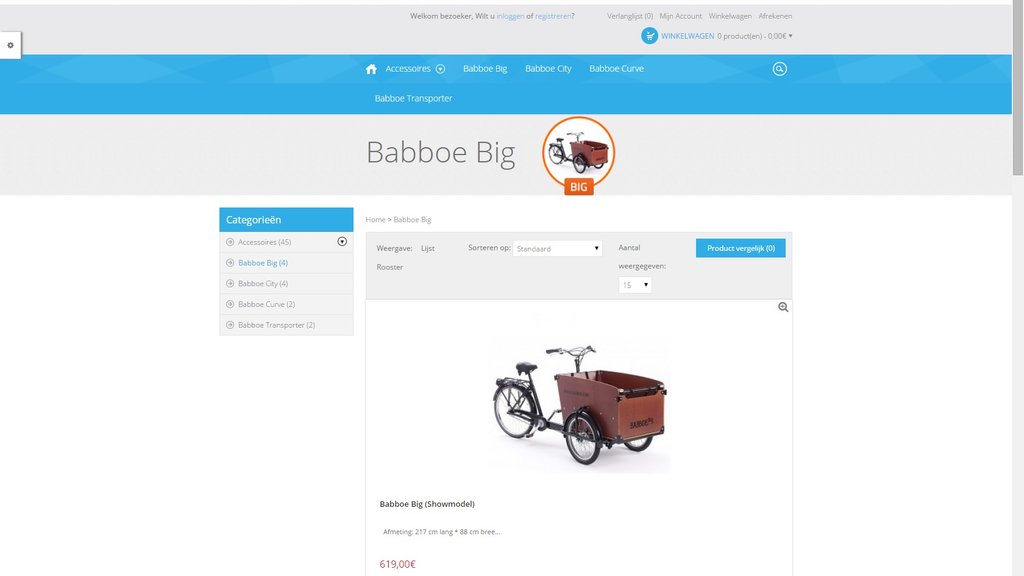Open search via magnifier icon in blue bar

point(779,69)
